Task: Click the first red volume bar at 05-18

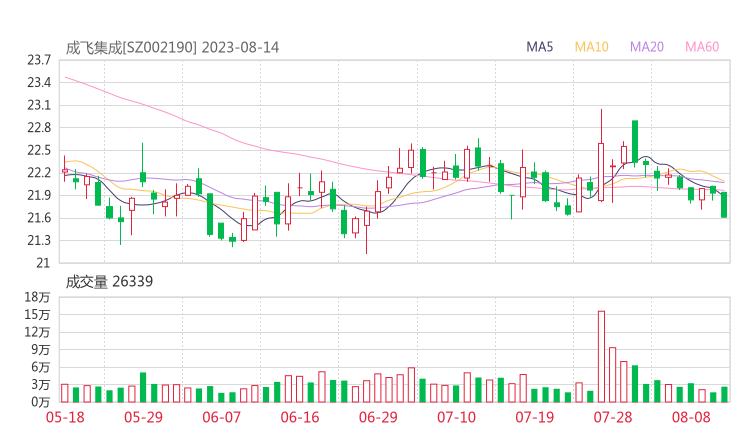Action: click(x=65, y=393)
